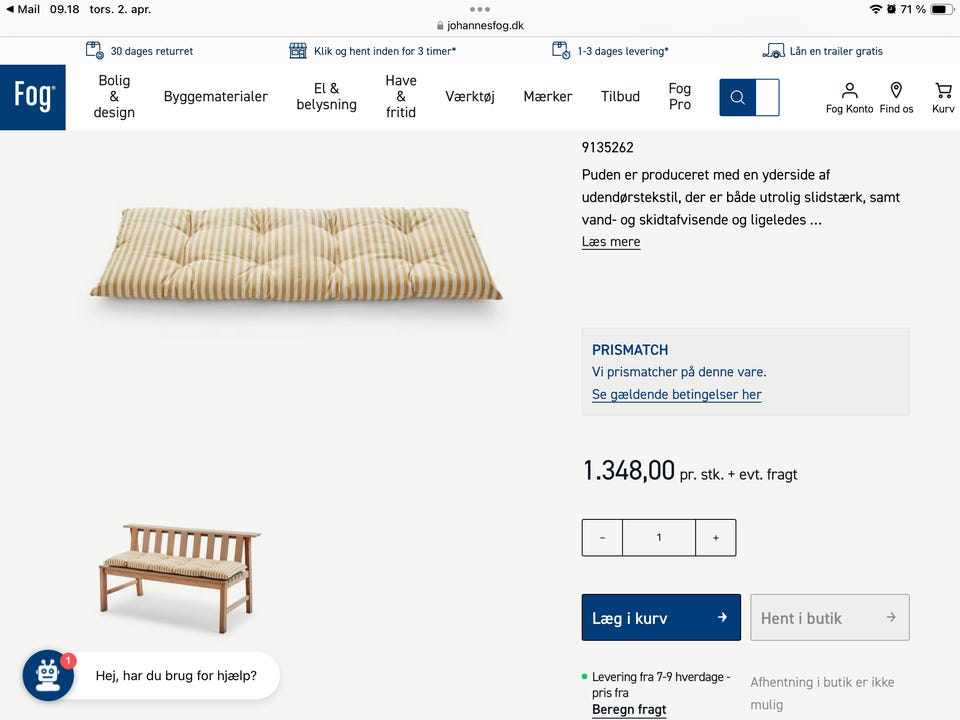Select the bench with cushion thumbnail
The width and height of the screenshot is (960, 720).
point(179,577)
